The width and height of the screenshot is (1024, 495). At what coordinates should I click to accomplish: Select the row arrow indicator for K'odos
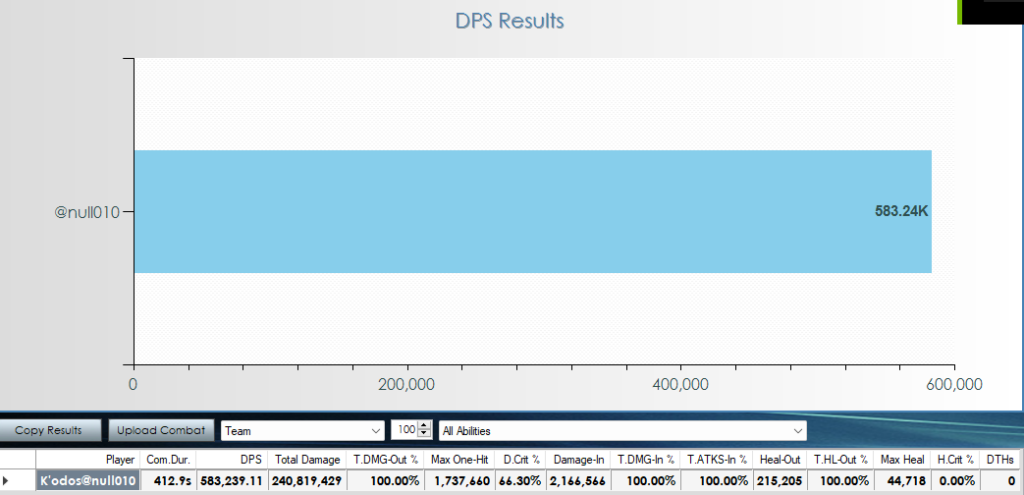(x=8, y=480)
